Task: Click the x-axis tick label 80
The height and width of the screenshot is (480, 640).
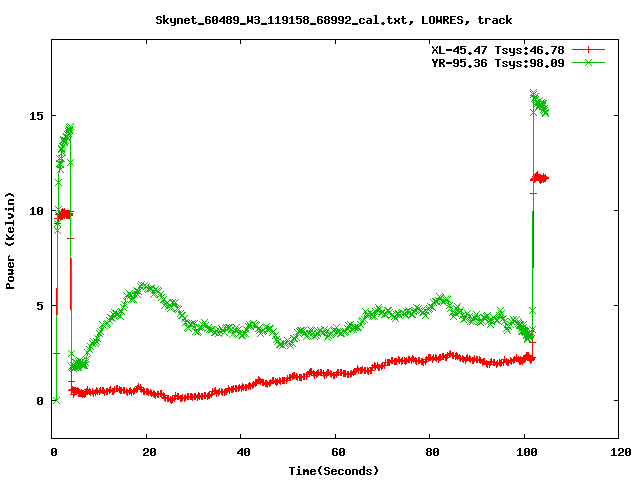Action: [x=433, y=452]
